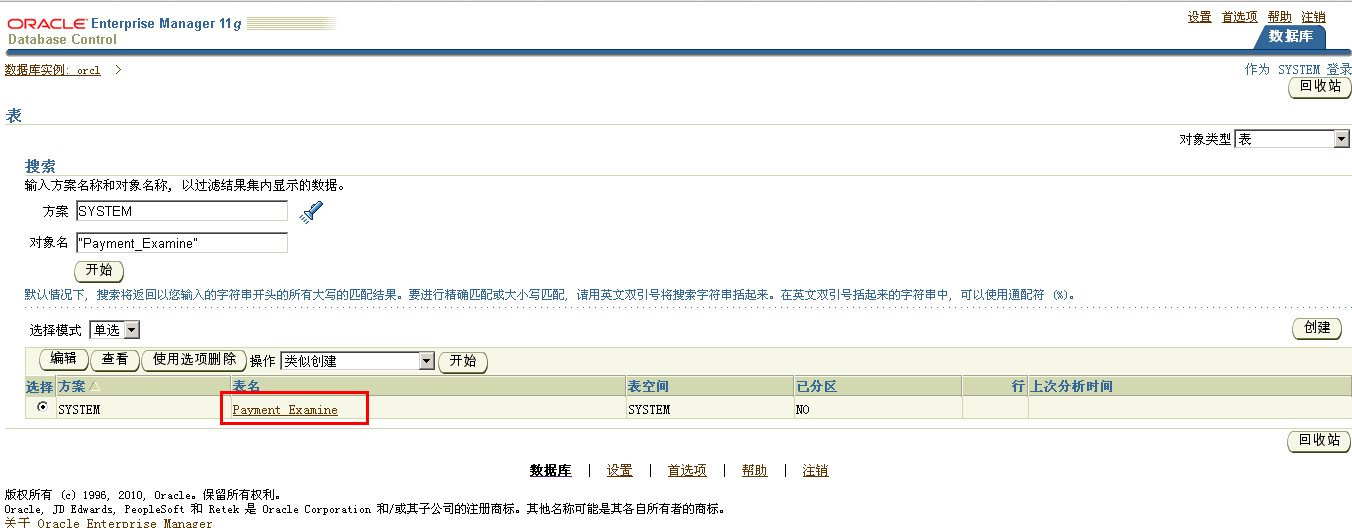Focus the 对象名 input field
The image size is (1352, 528).
coord(182,243)
